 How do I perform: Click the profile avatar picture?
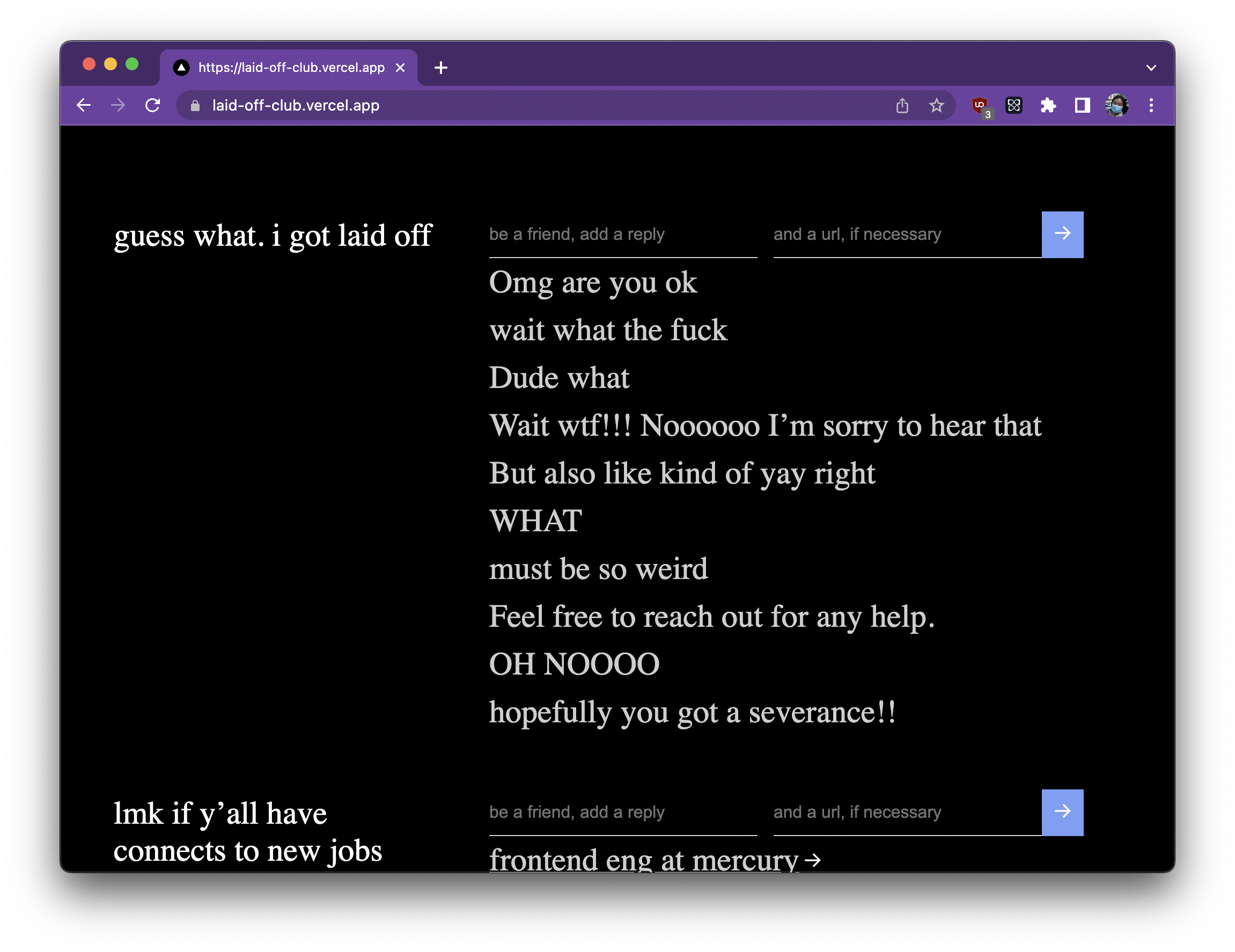1116,105
